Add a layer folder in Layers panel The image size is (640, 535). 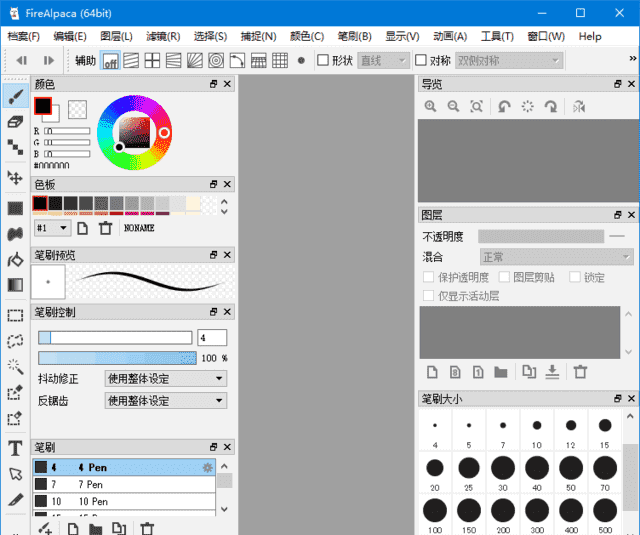click(x=501, y=372)
